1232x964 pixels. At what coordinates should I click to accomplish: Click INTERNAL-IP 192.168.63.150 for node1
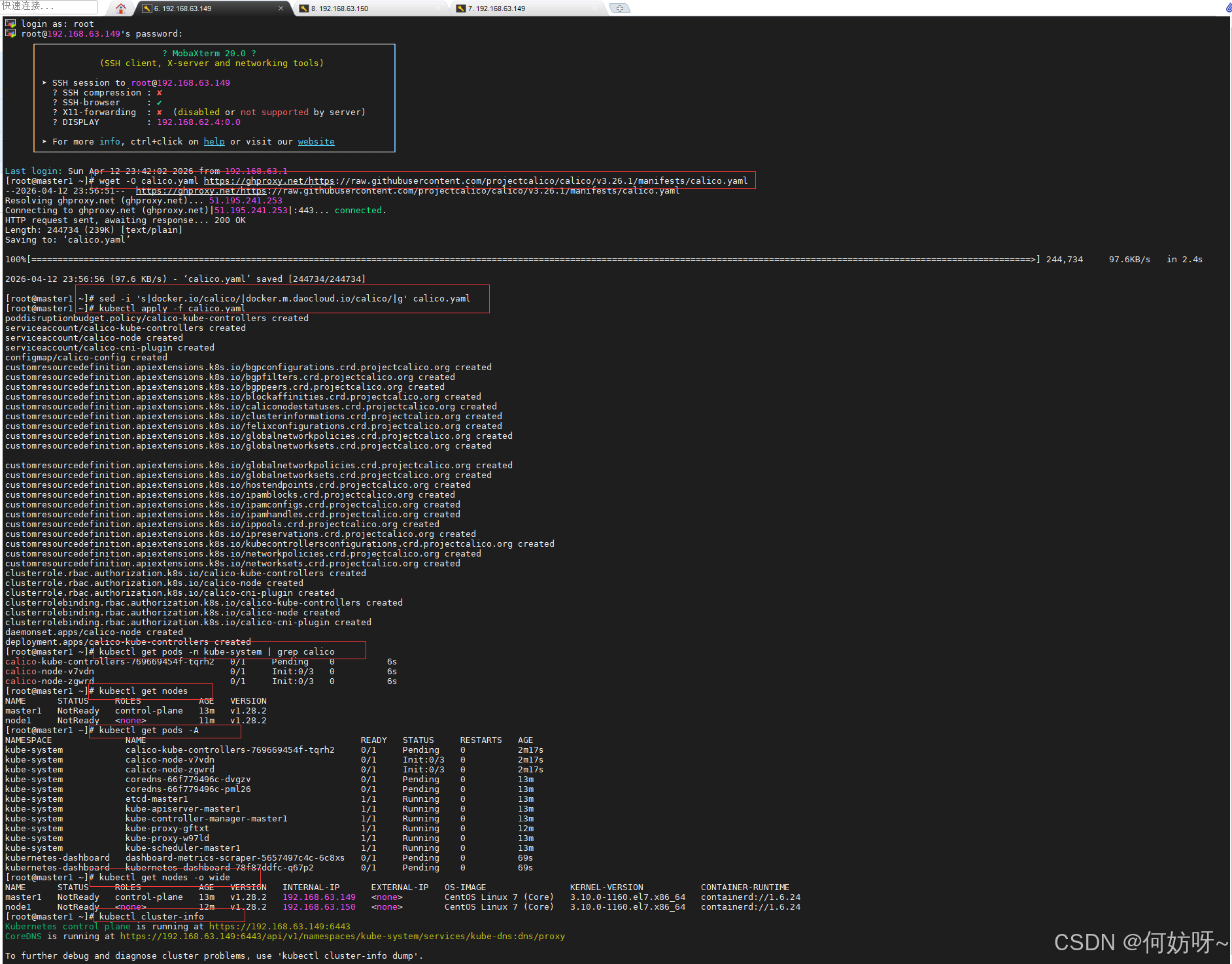[x=318, y=907]
